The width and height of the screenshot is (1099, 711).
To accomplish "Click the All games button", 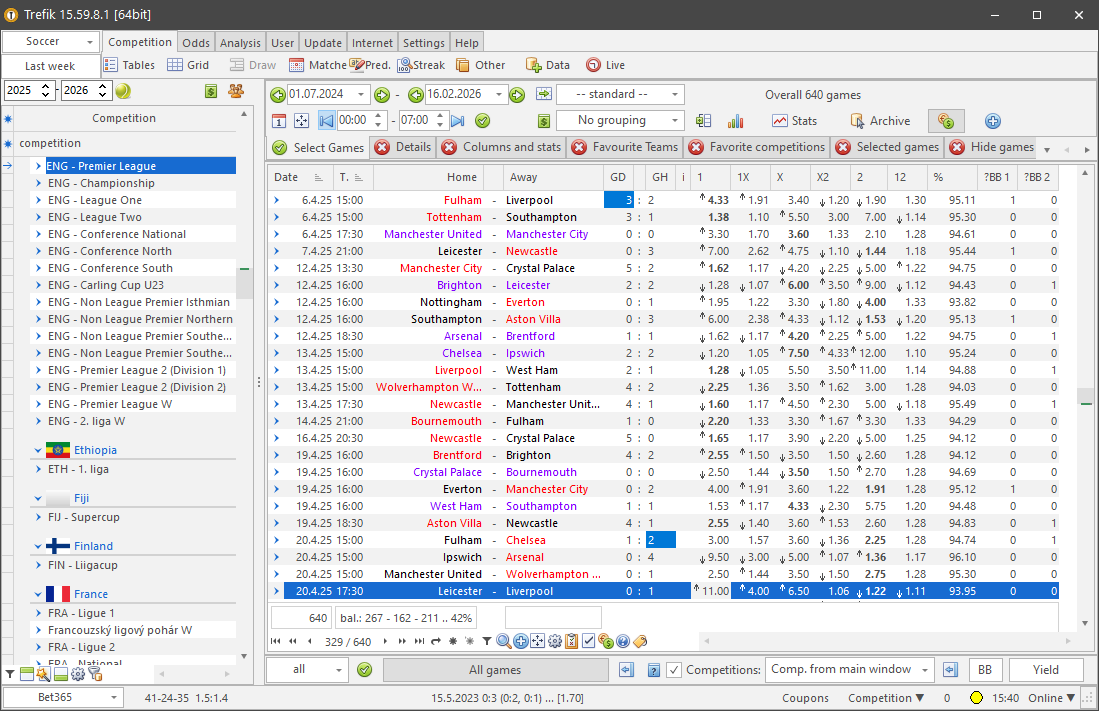I will (x=495, y=670).
